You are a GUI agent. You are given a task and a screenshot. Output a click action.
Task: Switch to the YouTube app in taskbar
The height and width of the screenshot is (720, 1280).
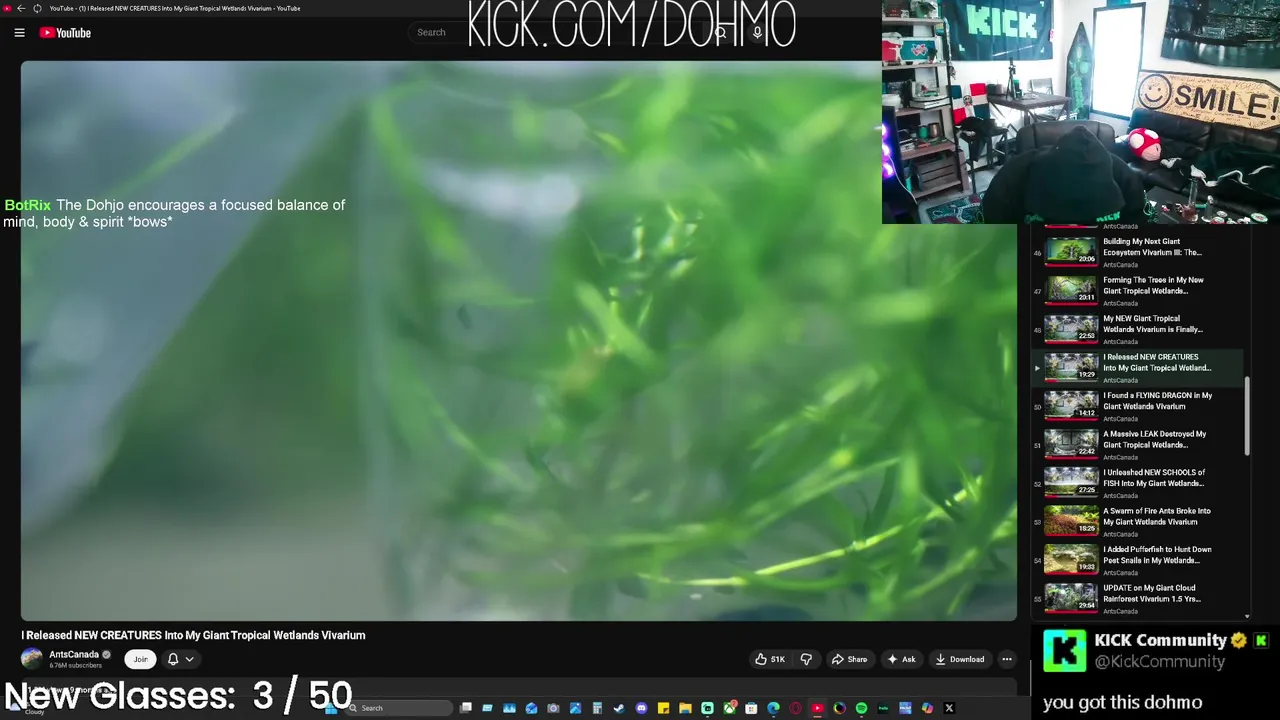tap(817, 708)
